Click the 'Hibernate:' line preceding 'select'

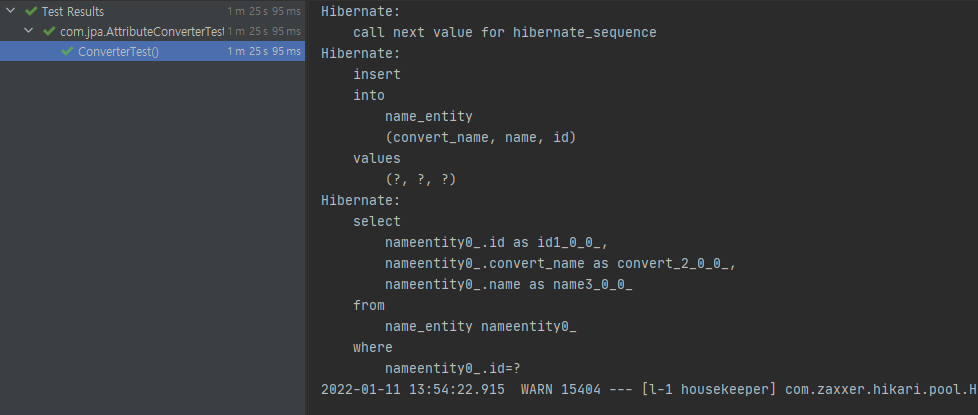point(361,200)
